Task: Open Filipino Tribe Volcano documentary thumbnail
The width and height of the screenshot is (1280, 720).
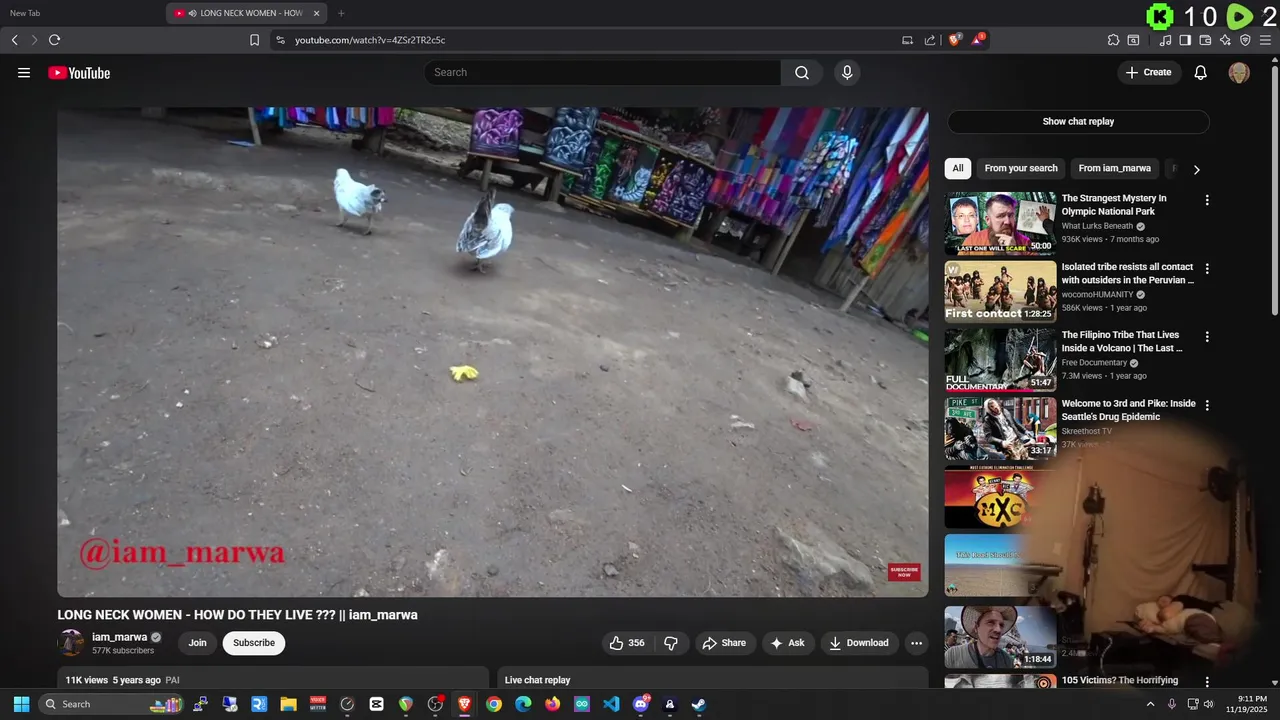Action: pyautogui.click(x=1000, y=360)
